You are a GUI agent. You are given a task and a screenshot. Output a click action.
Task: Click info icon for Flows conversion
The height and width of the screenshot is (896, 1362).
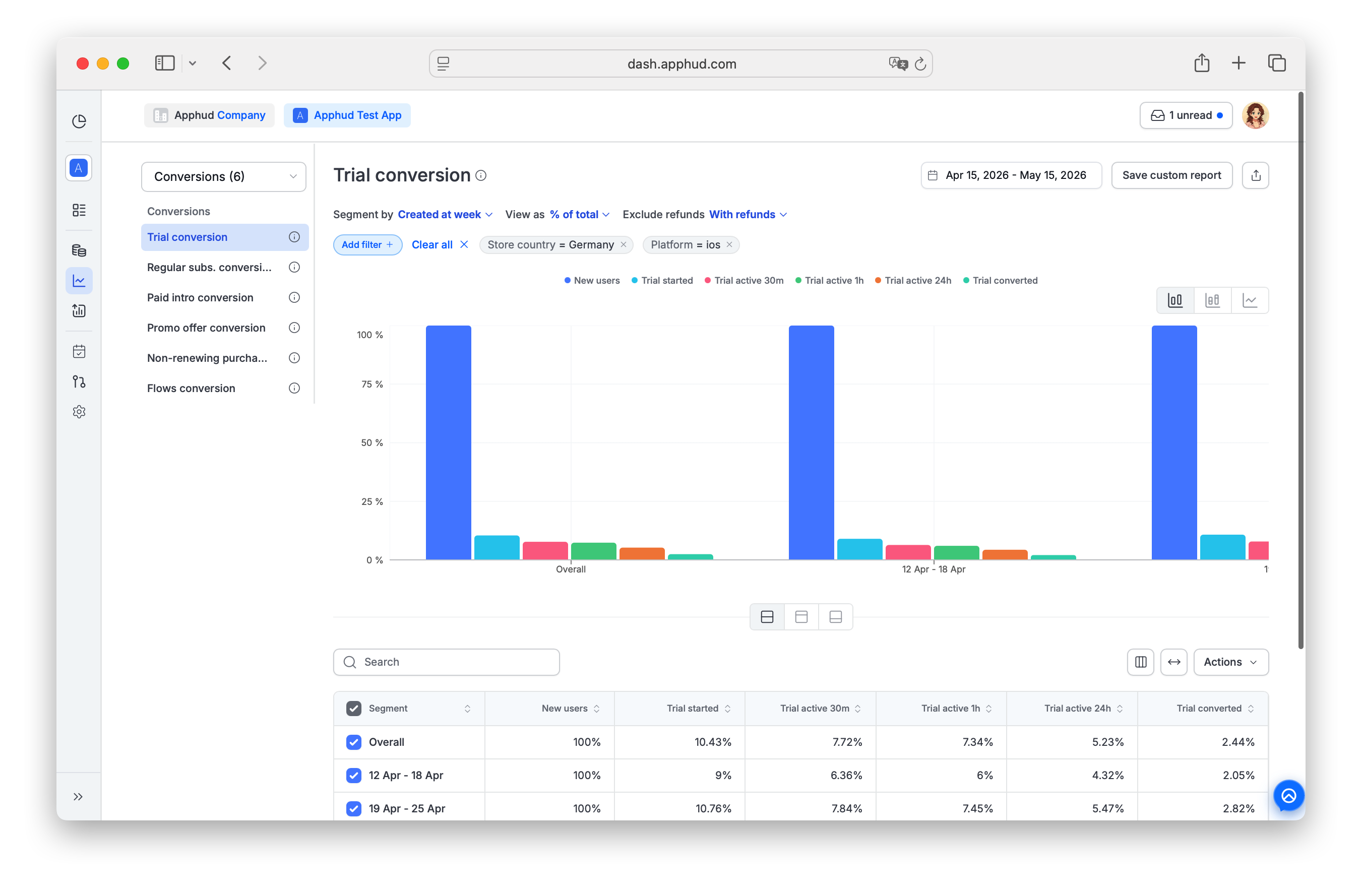294,389
